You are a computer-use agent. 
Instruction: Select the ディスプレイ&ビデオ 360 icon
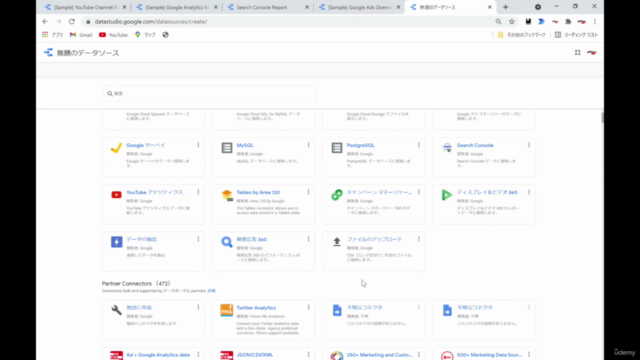[447, 195]
